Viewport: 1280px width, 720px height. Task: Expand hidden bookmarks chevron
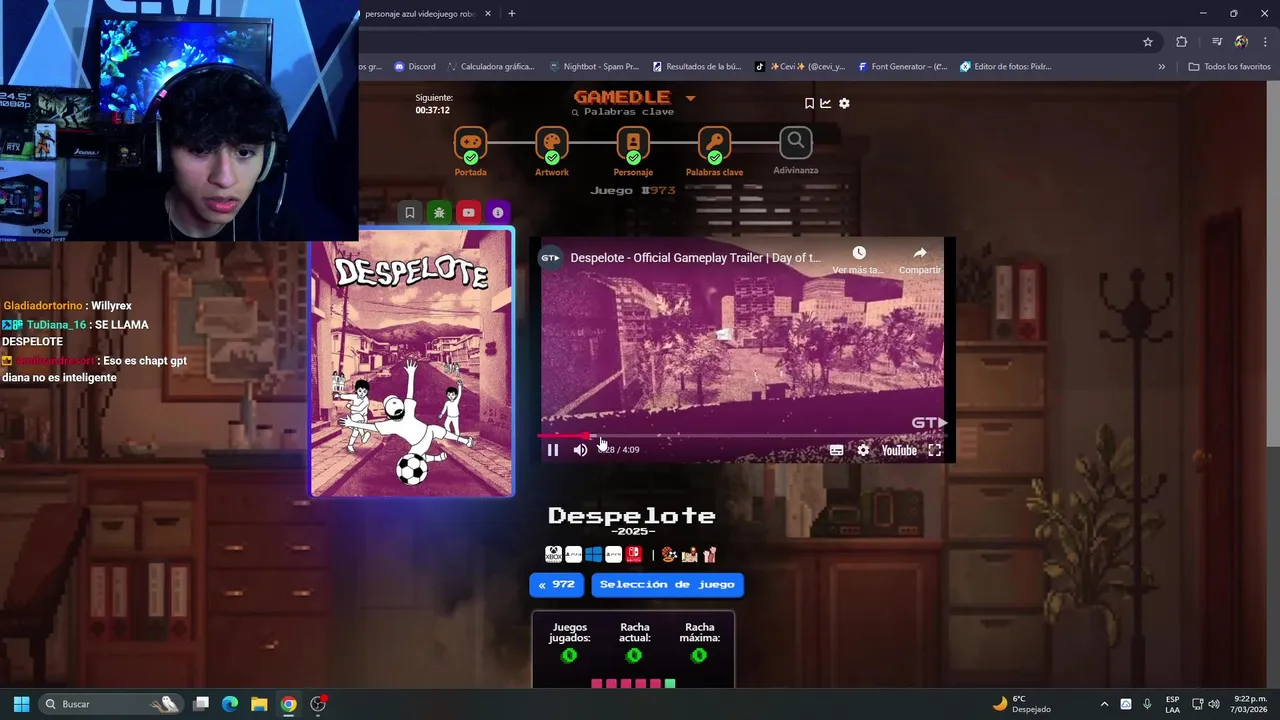pyautogui.click(x=1162, y=67)
